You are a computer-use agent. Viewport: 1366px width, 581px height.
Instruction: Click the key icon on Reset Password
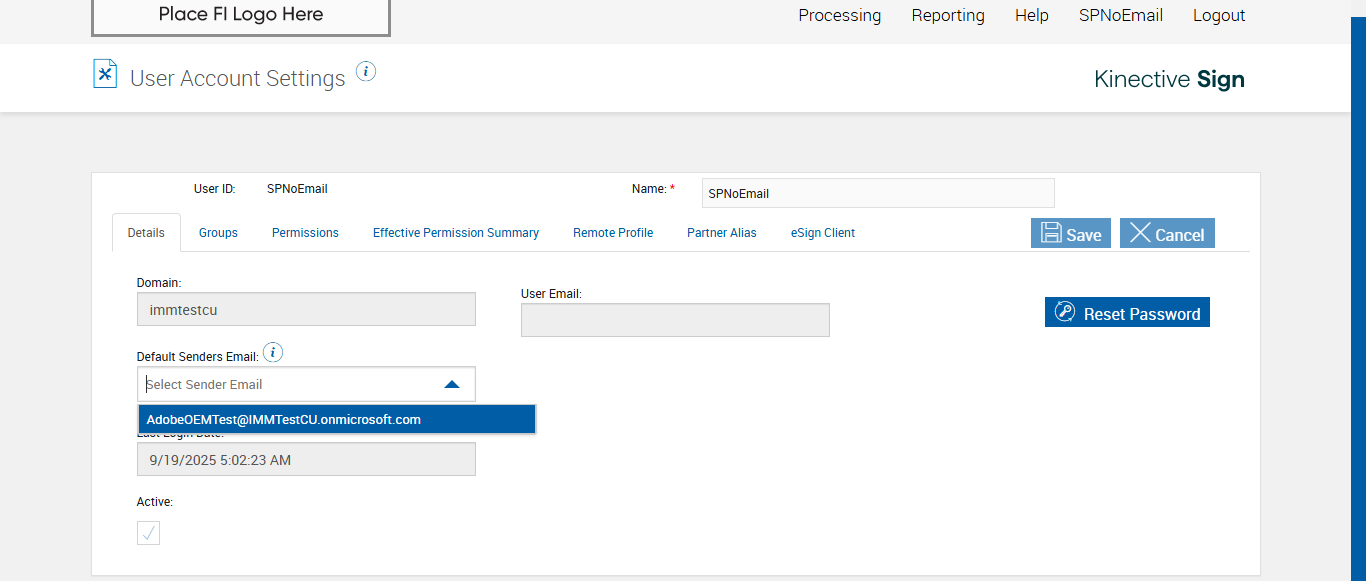point(1065,313)
